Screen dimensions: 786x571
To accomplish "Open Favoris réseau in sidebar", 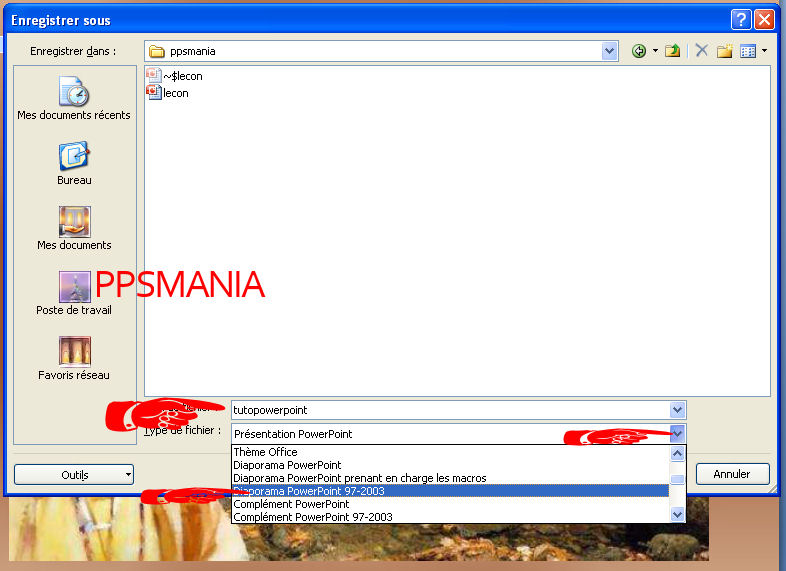I will pyautogui.click(x=74, y=358).
